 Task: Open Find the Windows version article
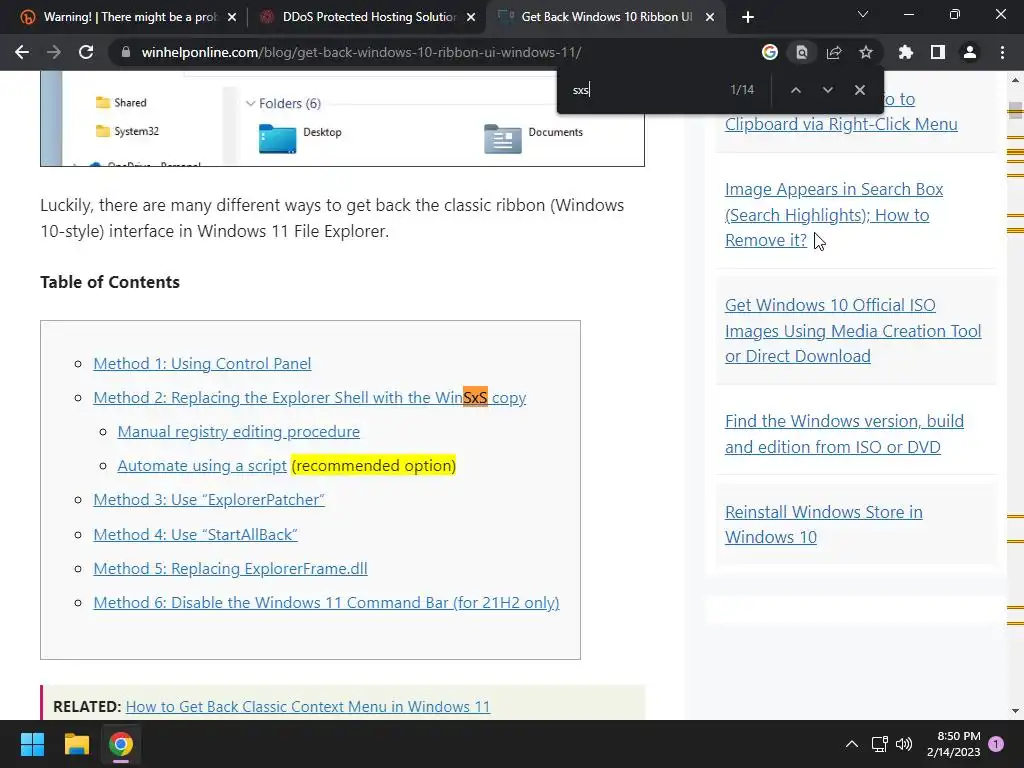pos(844,434)
